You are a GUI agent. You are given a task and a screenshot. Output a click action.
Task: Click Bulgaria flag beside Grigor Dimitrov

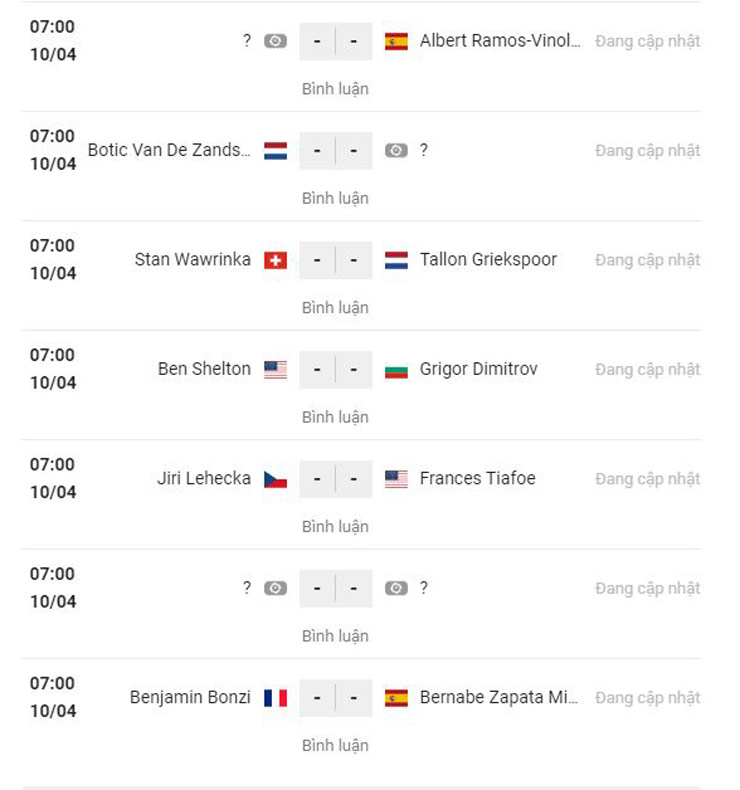(x=396, y=370)
